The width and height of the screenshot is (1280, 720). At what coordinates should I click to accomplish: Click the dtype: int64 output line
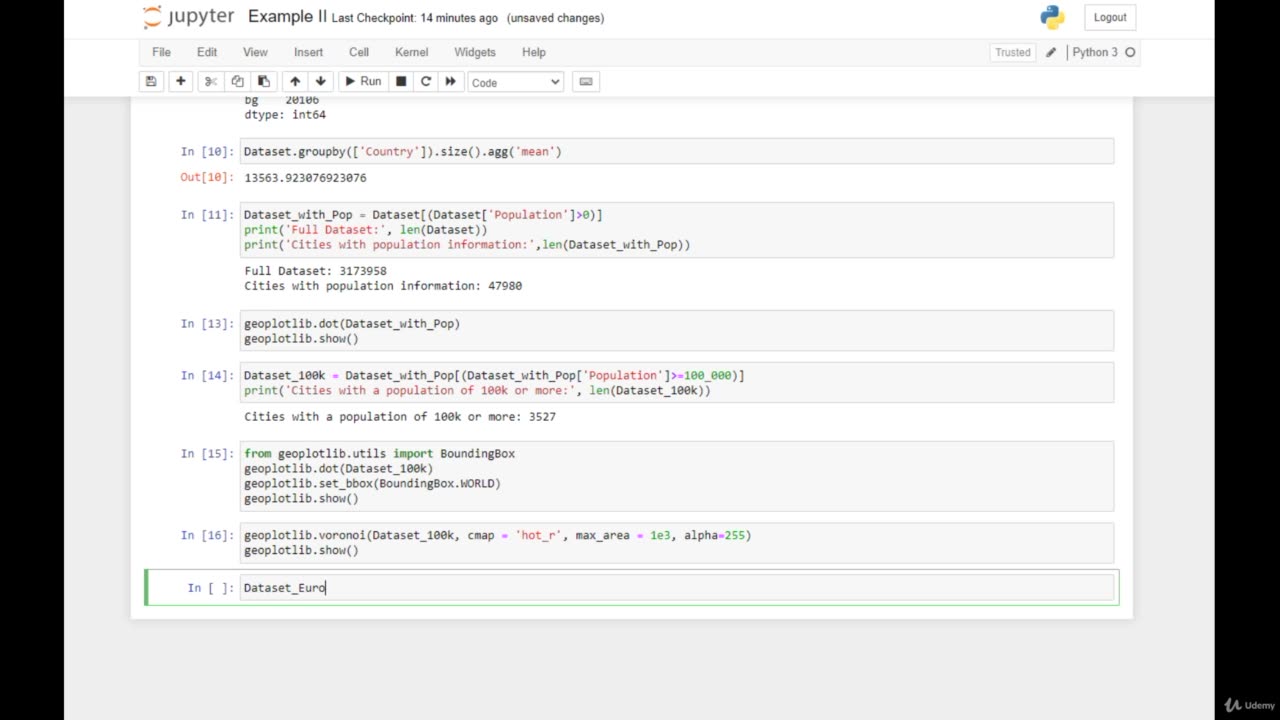coord(285,115)
